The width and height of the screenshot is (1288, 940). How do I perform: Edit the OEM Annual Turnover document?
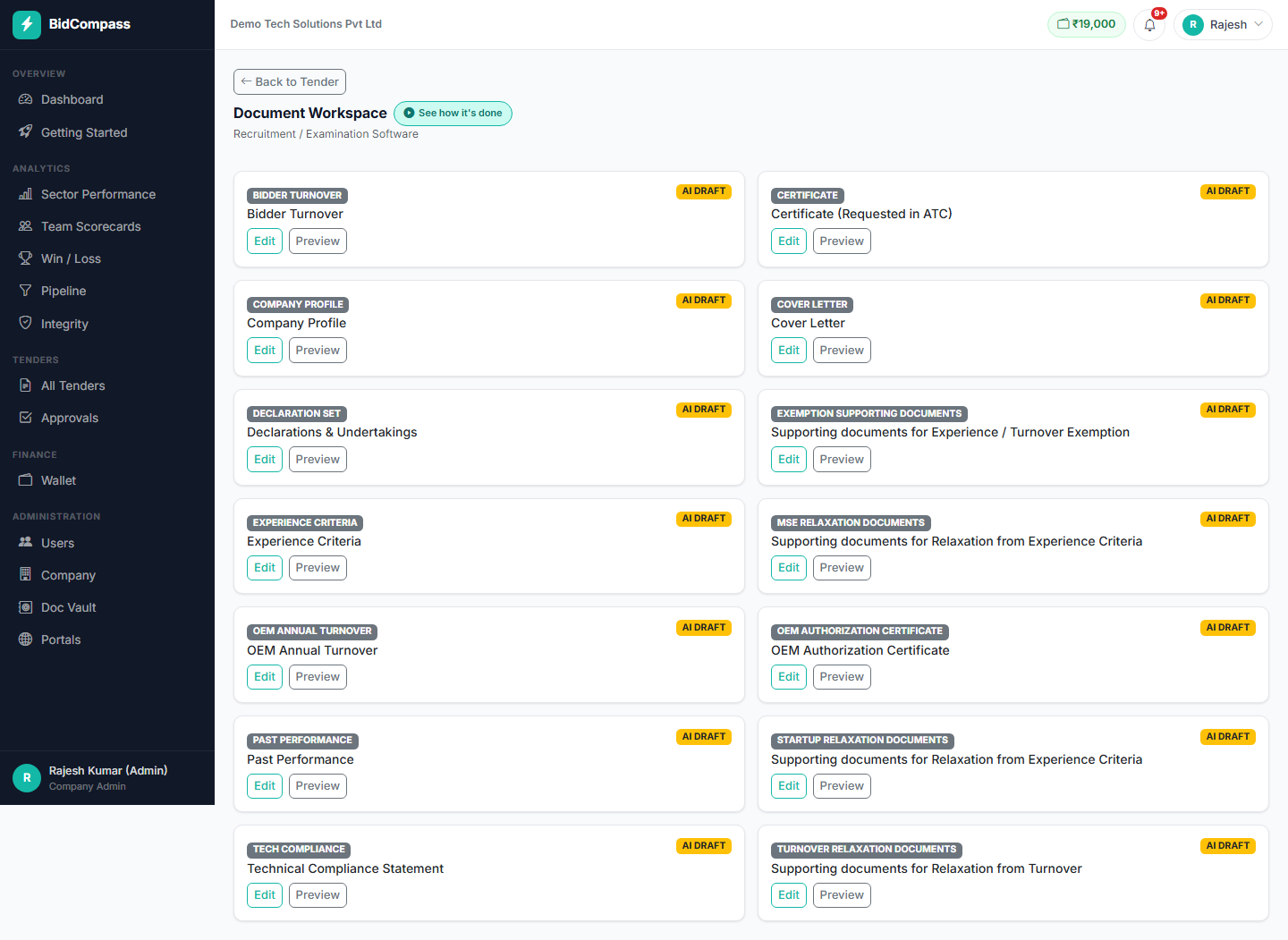tap(265, 677)
